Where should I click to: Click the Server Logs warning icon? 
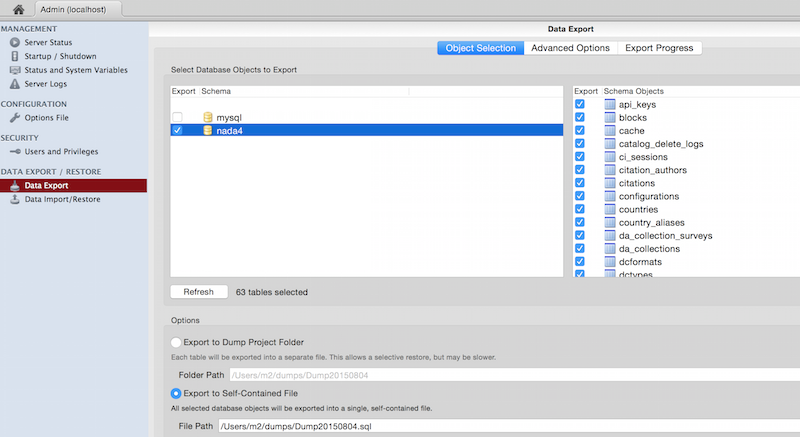pyautogui.click(x=15, y=84)
